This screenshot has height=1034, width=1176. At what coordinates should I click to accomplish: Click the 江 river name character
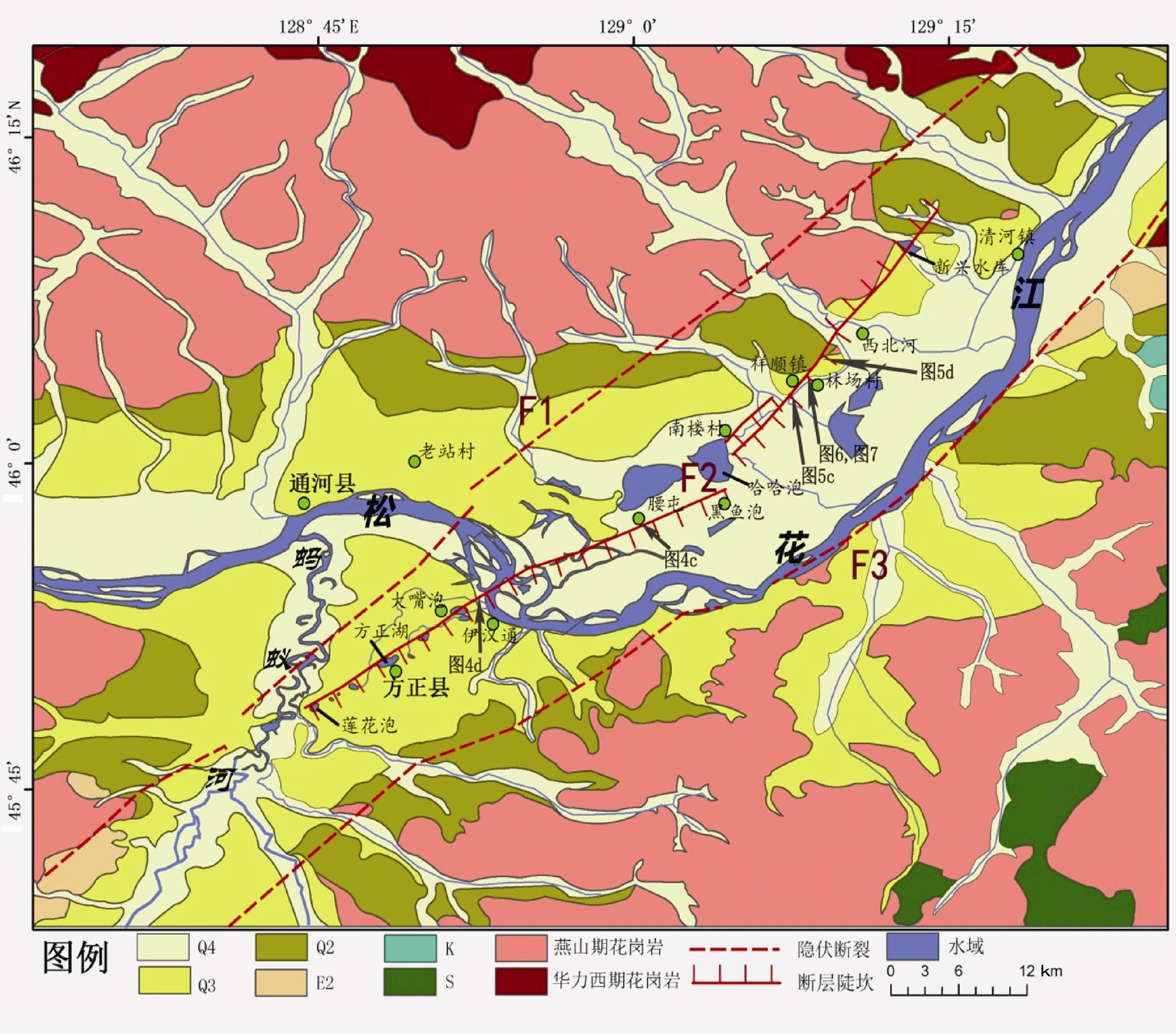(x=1027, y=294)
